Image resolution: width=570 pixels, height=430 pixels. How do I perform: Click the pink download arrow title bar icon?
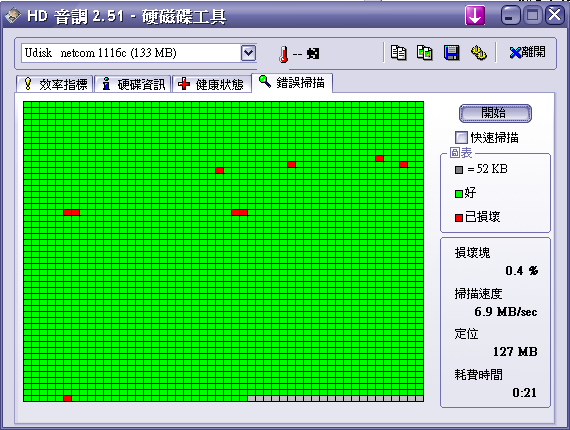(475, 15)
